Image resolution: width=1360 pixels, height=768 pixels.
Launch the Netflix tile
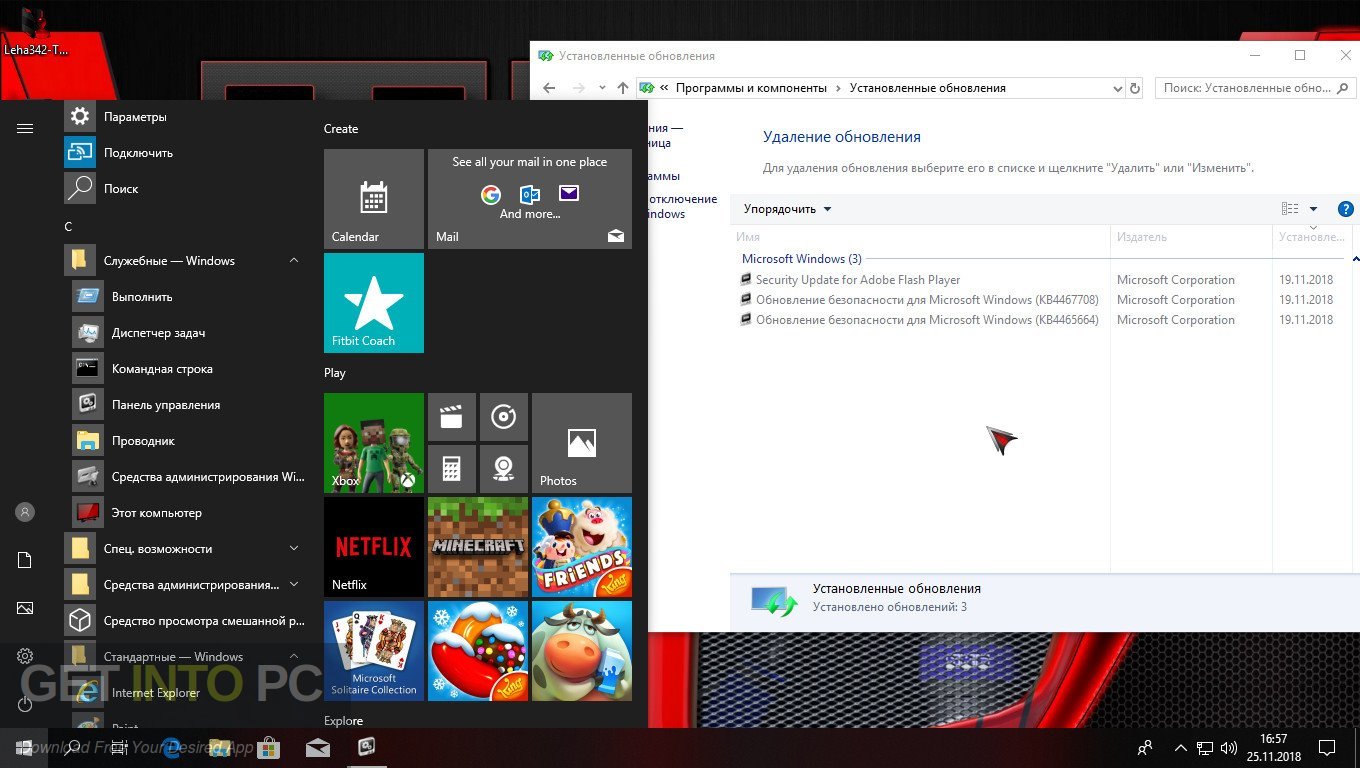[x=374, y=547]
